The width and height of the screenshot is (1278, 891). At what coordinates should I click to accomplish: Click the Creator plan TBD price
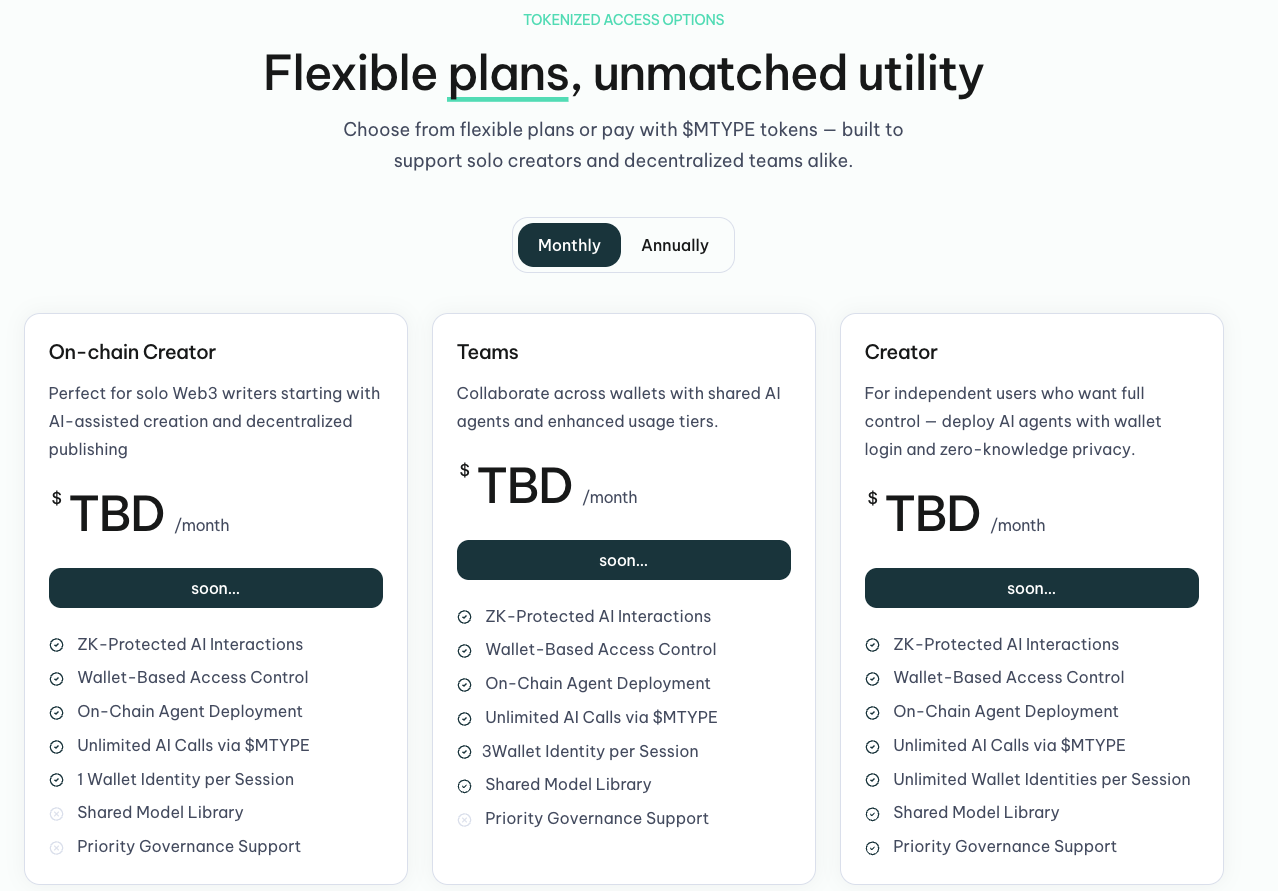click(932, 514)
